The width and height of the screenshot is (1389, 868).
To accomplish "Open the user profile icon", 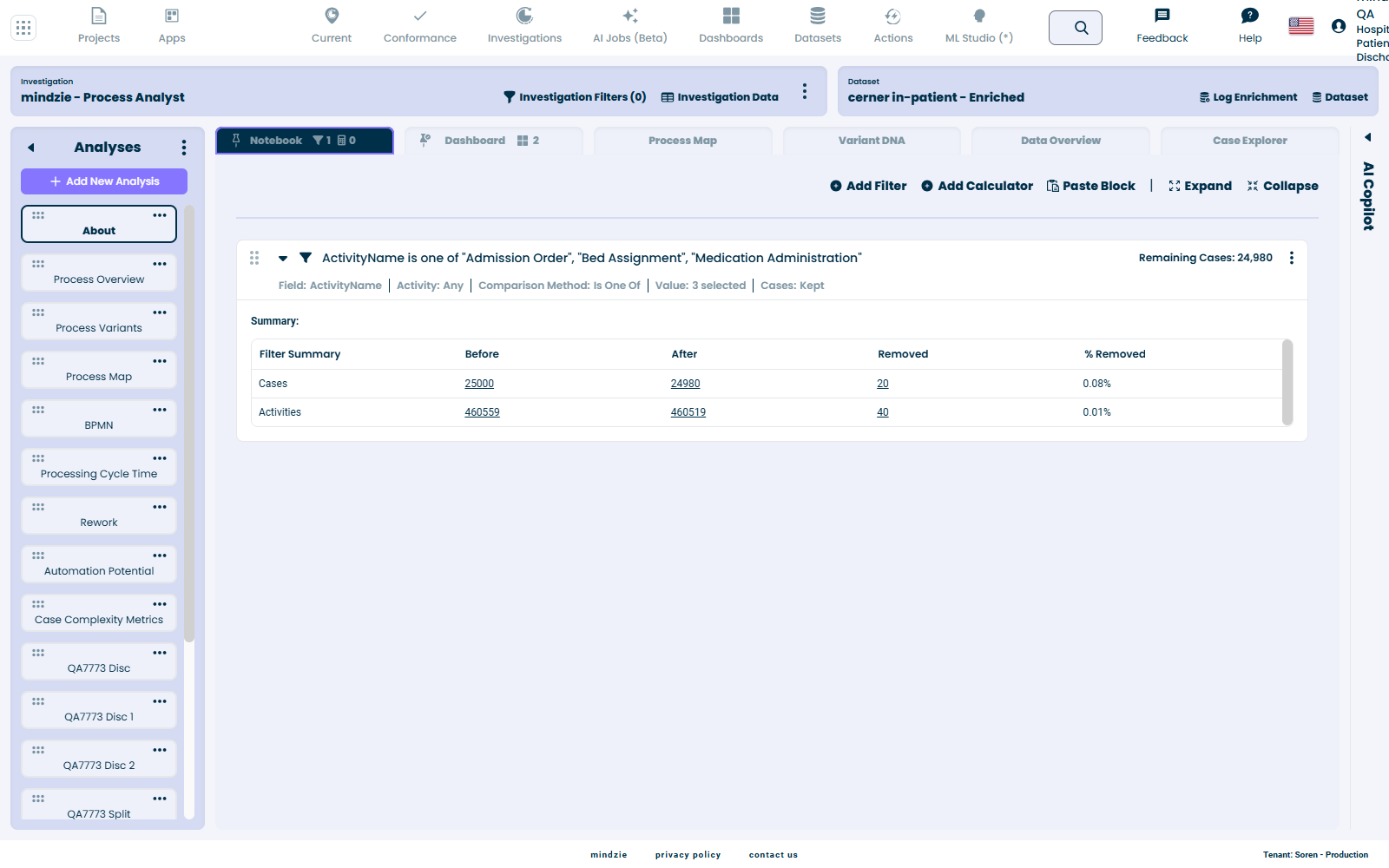I will [x=1339, y=26].
